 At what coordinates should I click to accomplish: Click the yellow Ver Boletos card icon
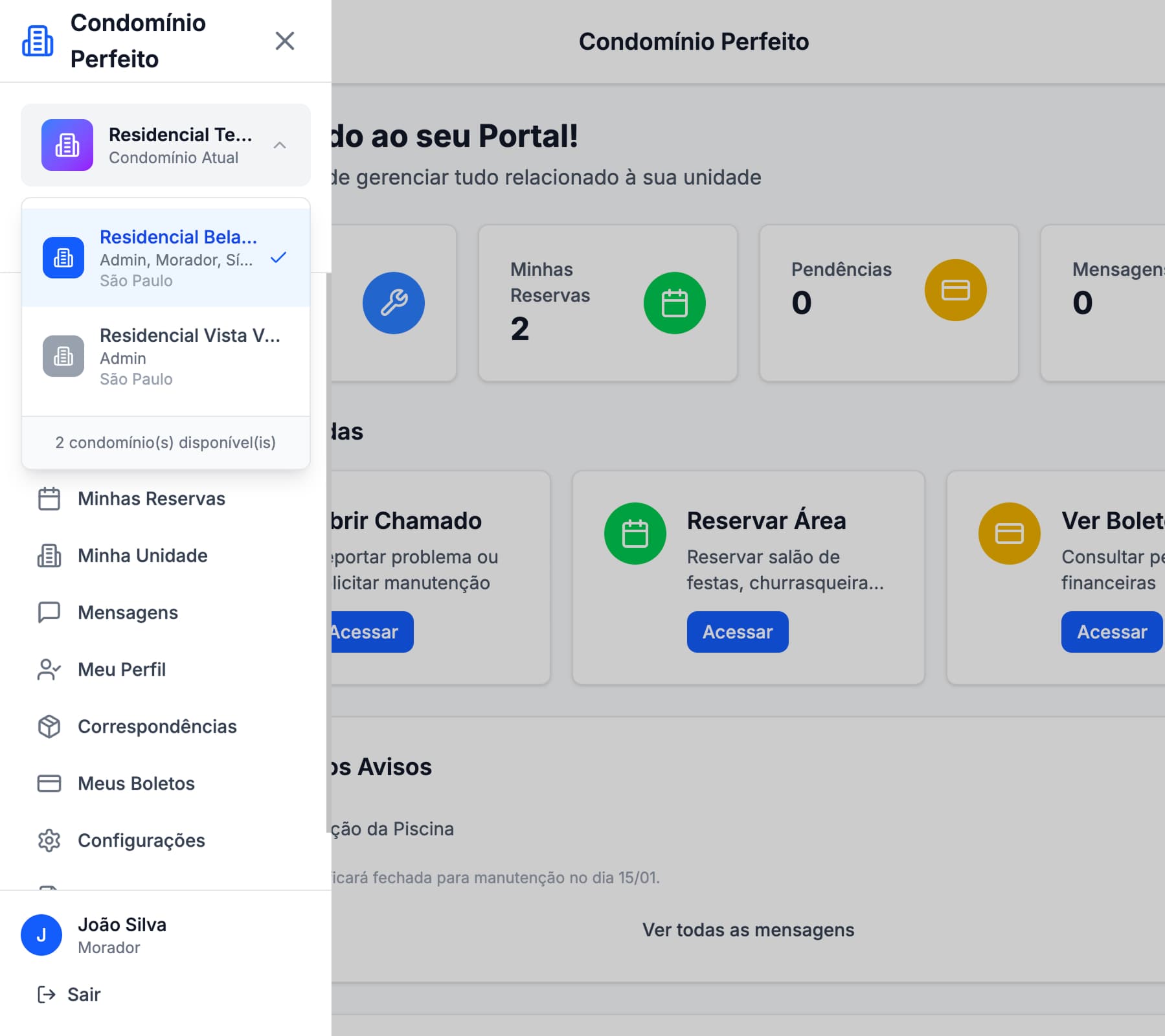1008,533
